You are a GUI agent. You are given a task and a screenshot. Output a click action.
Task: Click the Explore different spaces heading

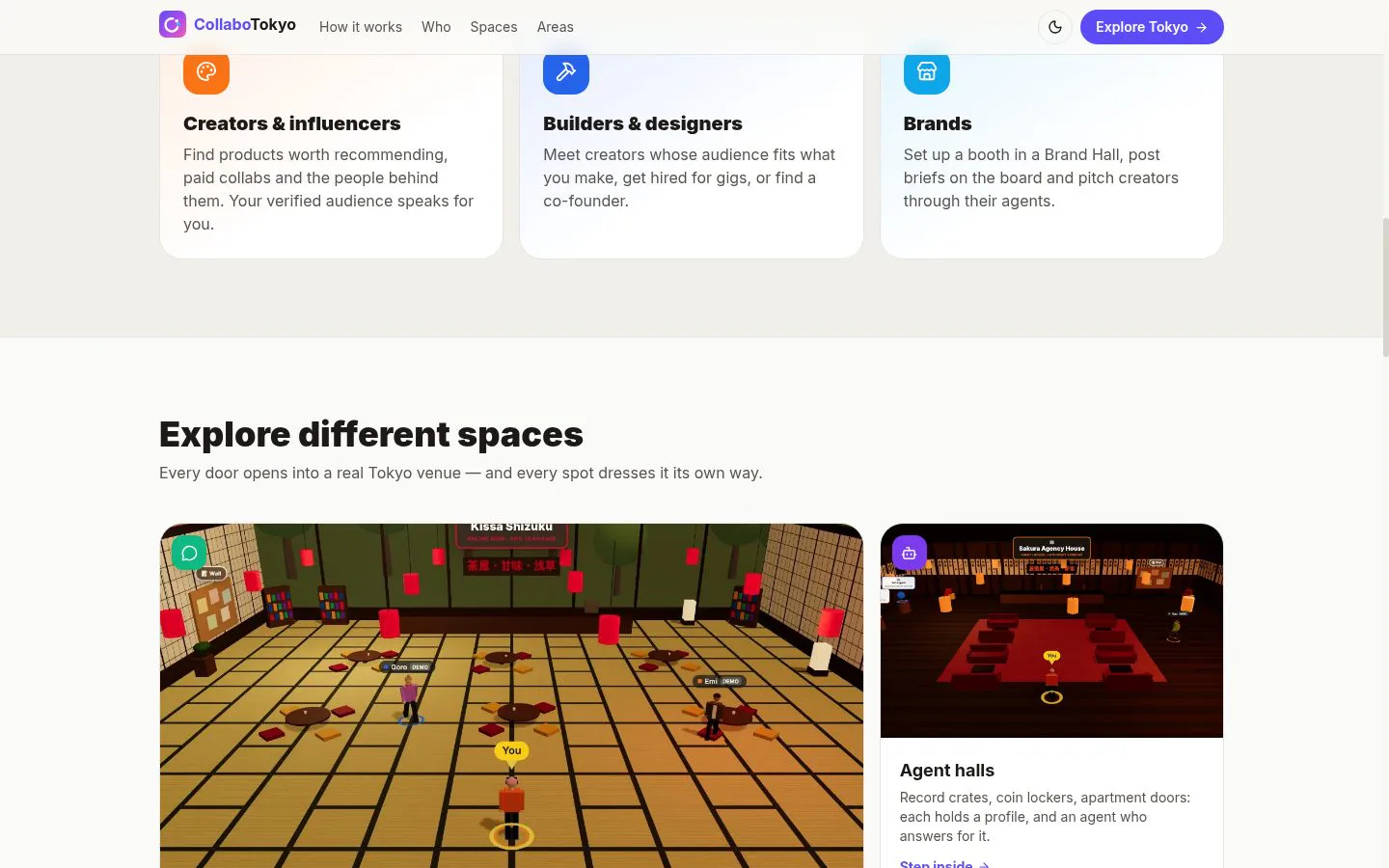click(x=371, y=434)
